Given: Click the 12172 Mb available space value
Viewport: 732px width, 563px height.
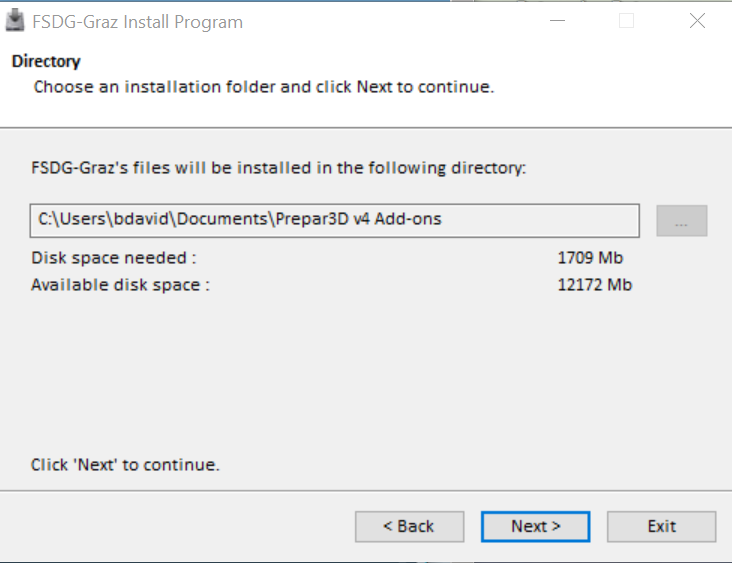Looking at the screenshot, I should 594,285.
